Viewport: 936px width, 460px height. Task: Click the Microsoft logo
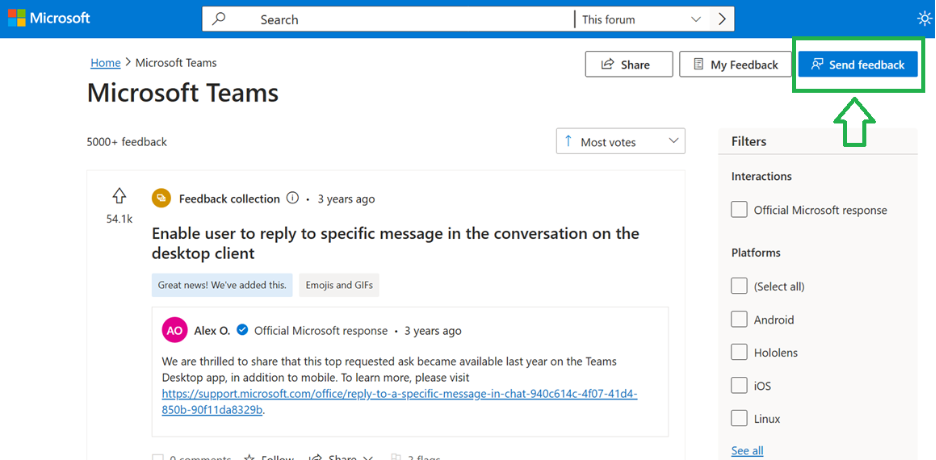pyautogui.click(x=48, y=18)
